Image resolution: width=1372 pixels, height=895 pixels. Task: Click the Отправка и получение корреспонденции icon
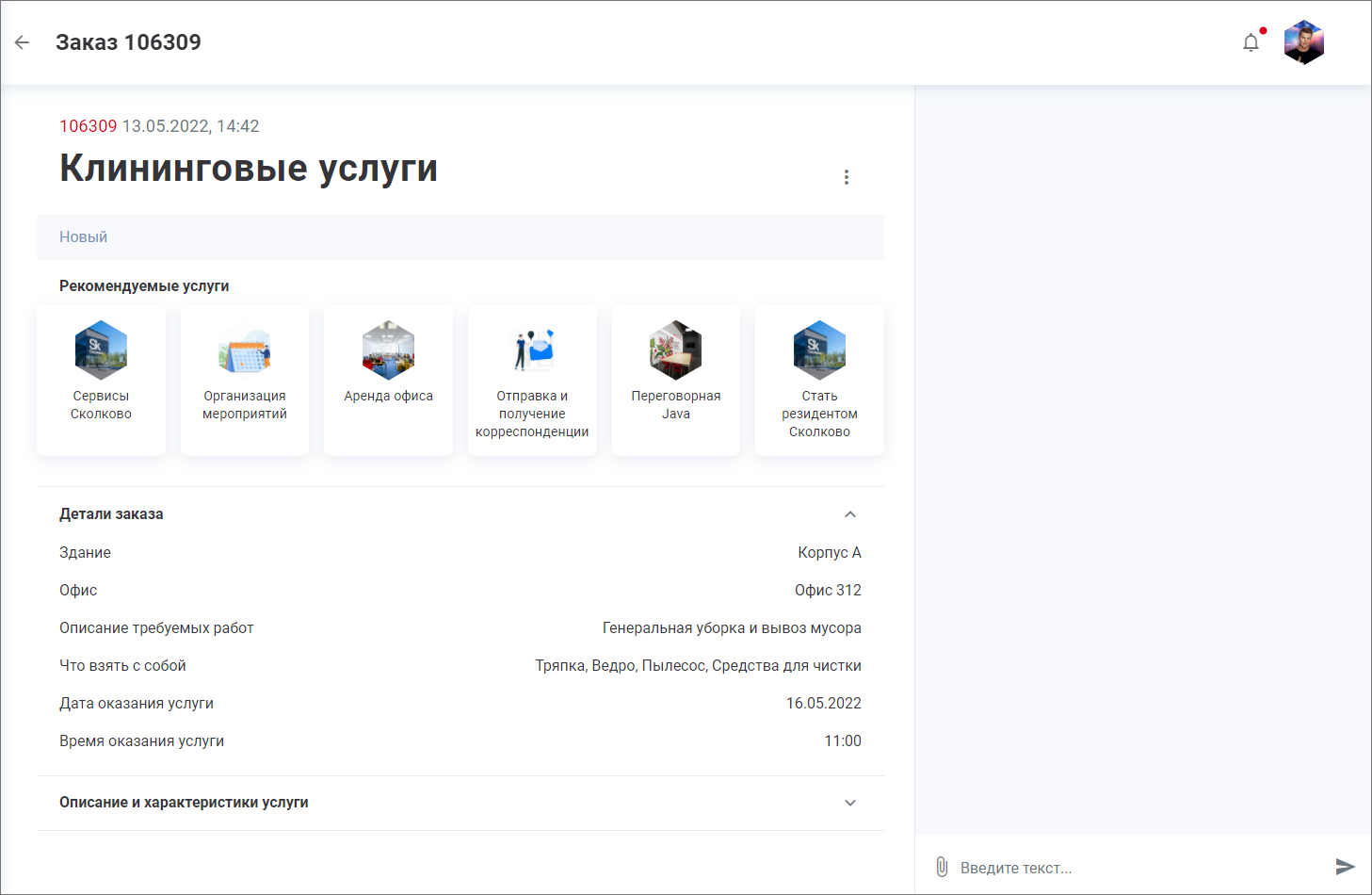[x=532, y=350]
